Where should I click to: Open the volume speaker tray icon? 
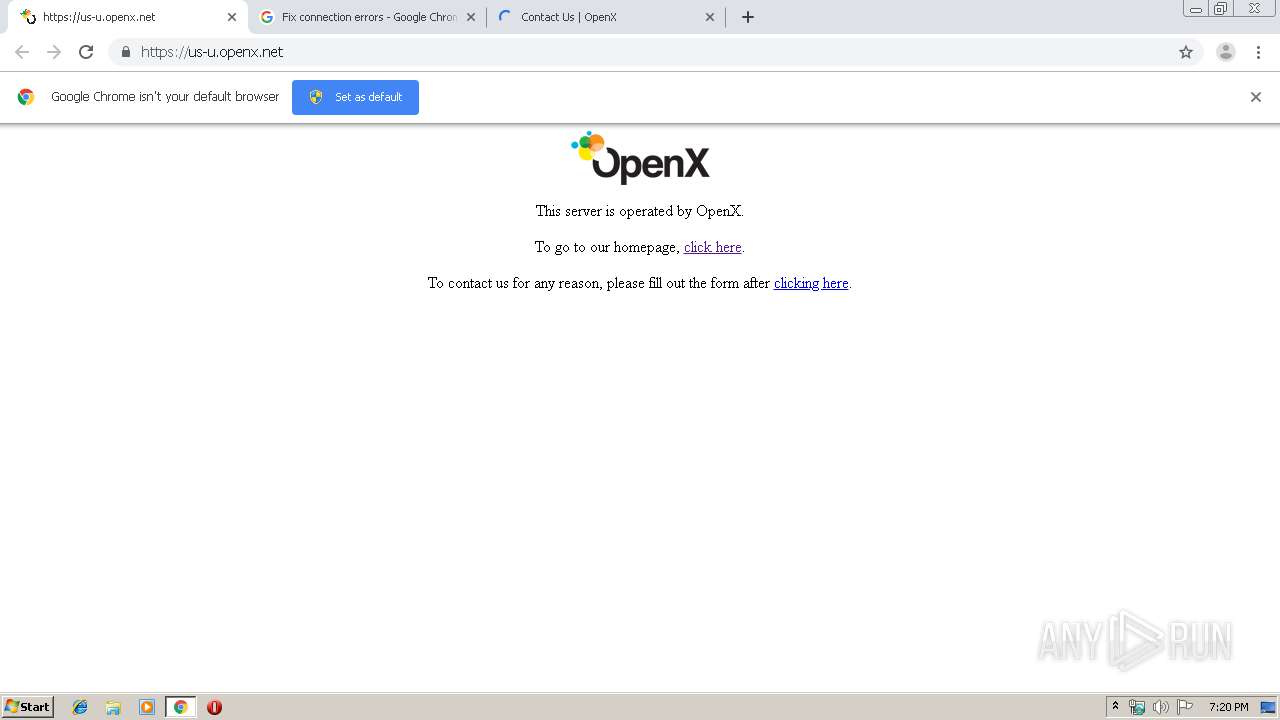pyautogui.click(x=1161, y=707)
